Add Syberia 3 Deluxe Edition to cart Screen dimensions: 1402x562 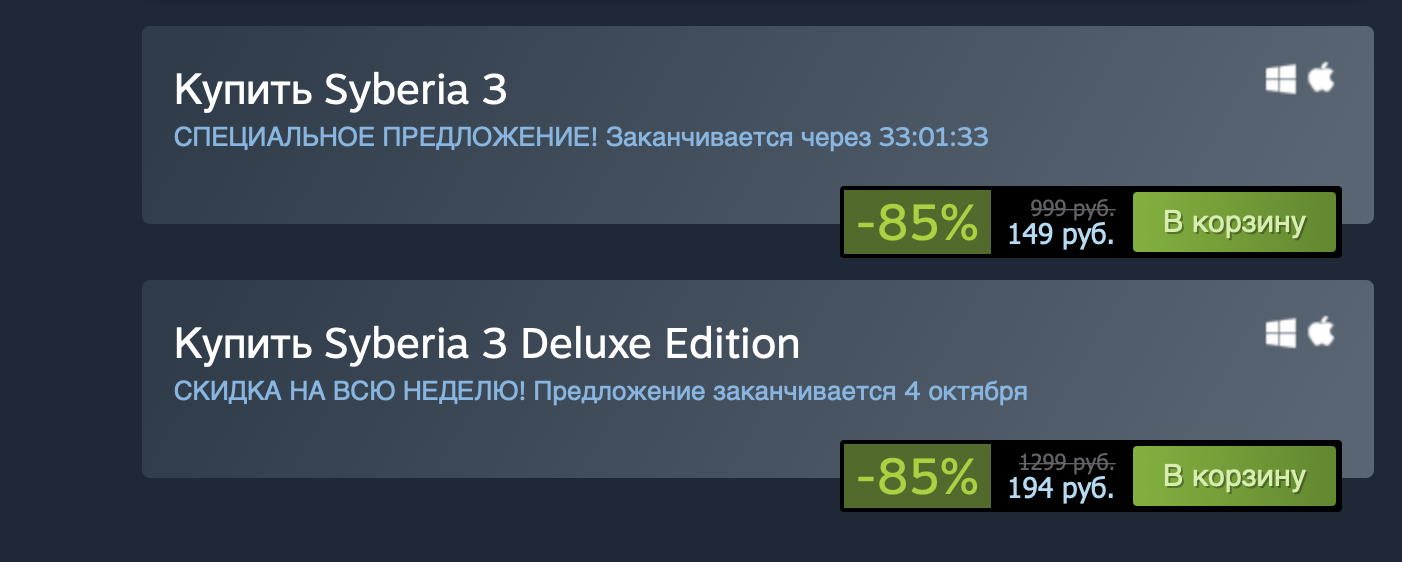point(1234,476)
